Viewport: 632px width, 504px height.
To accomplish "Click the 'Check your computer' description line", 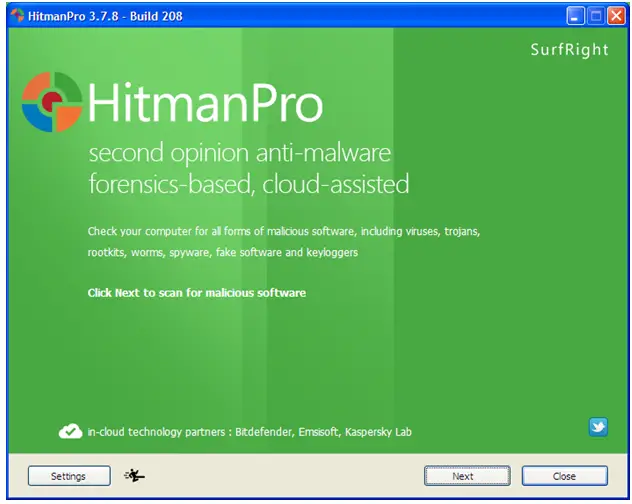I will click(x=284, y=231).
